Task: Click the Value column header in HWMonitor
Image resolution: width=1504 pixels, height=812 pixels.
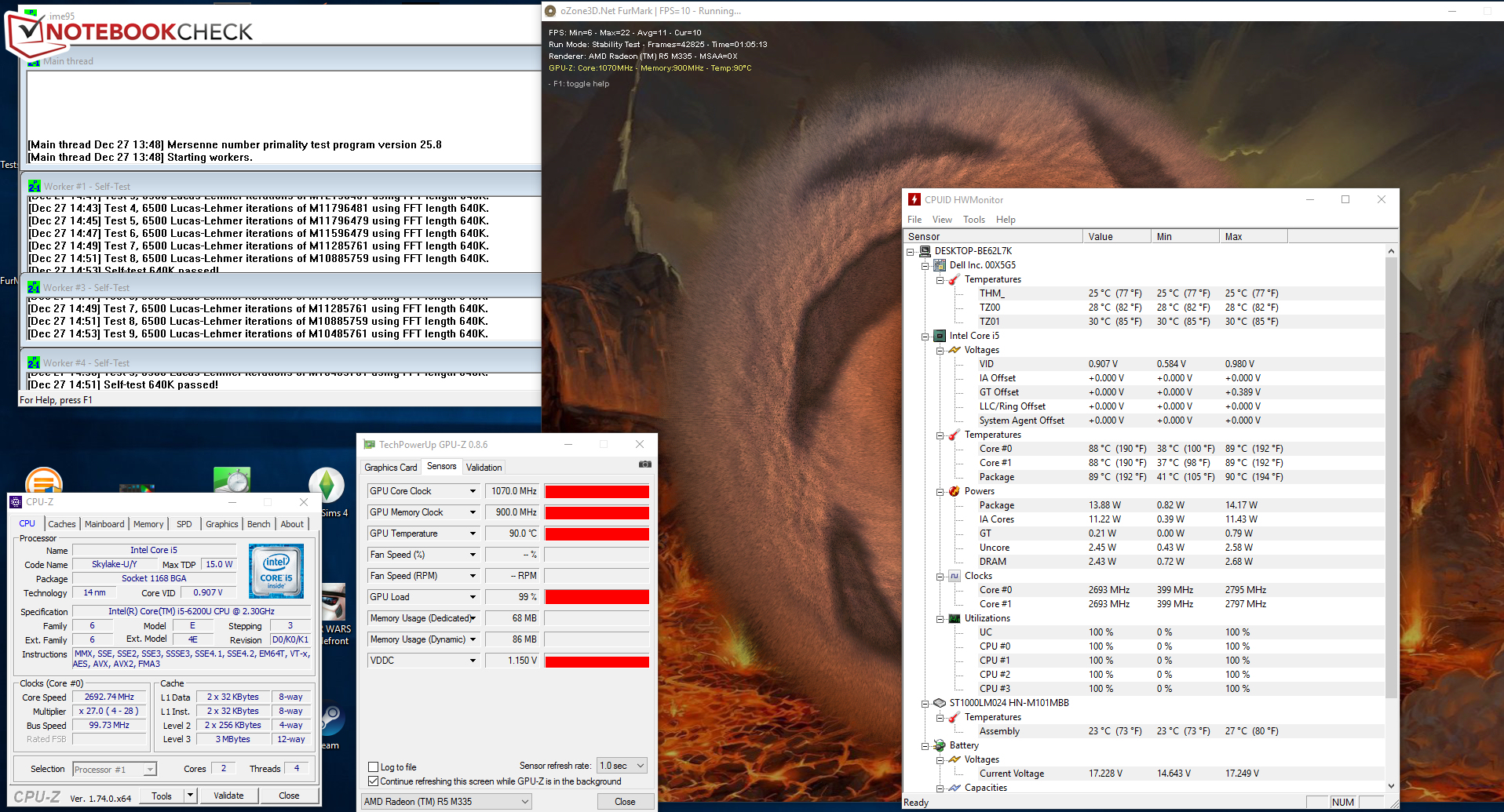Action: click(x=1116, y=237)
